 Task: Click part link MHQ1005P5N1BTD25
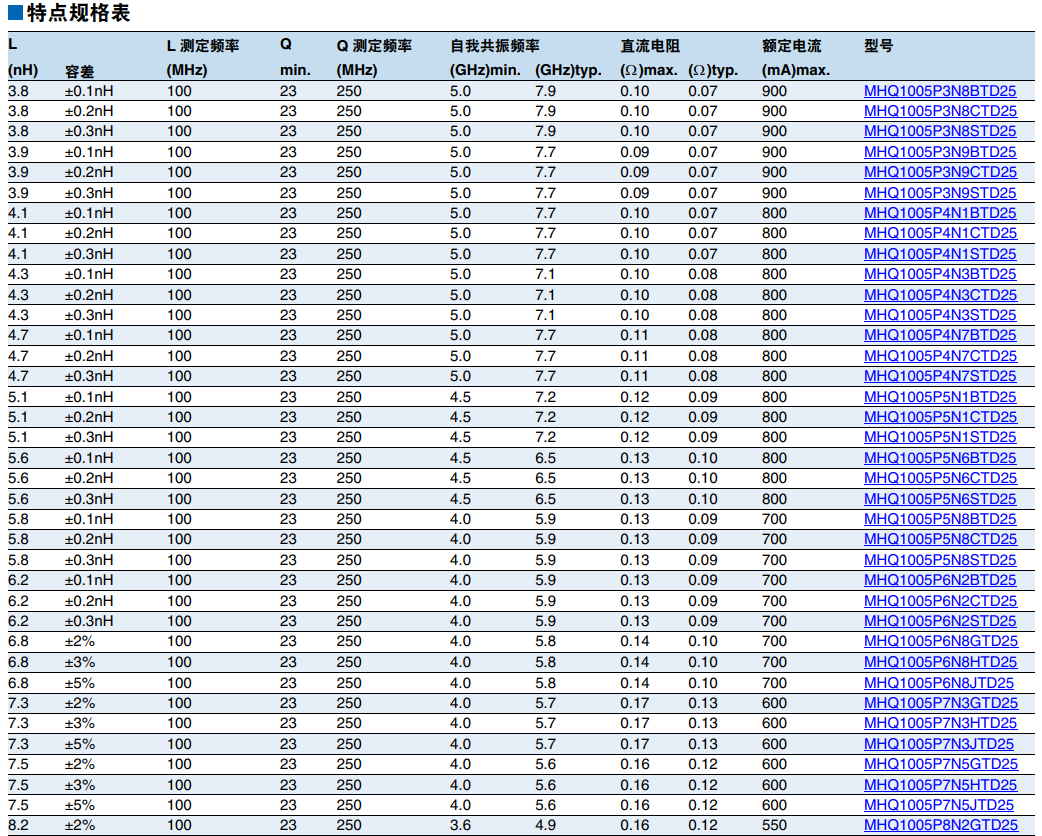pyautogui.click(x=940, y=397)
